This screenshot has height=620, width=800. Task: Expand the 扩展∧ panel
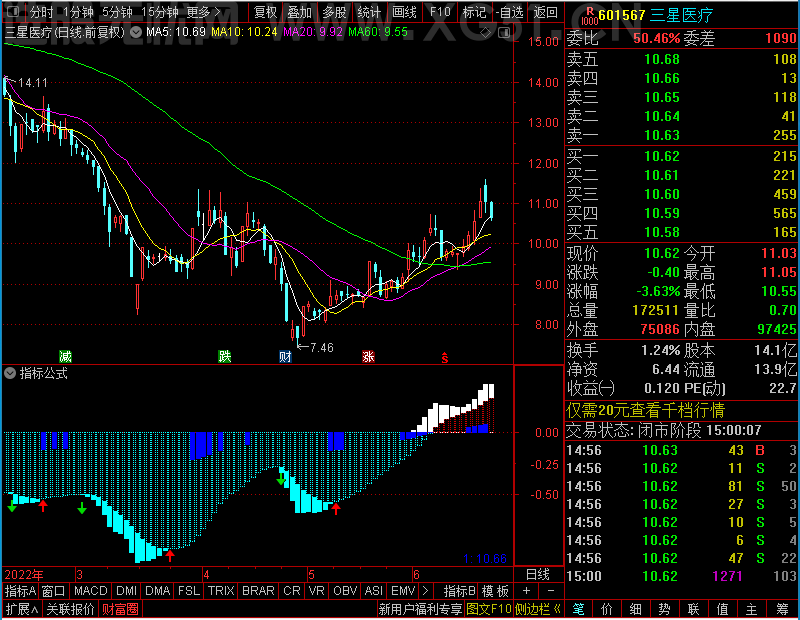22,609
